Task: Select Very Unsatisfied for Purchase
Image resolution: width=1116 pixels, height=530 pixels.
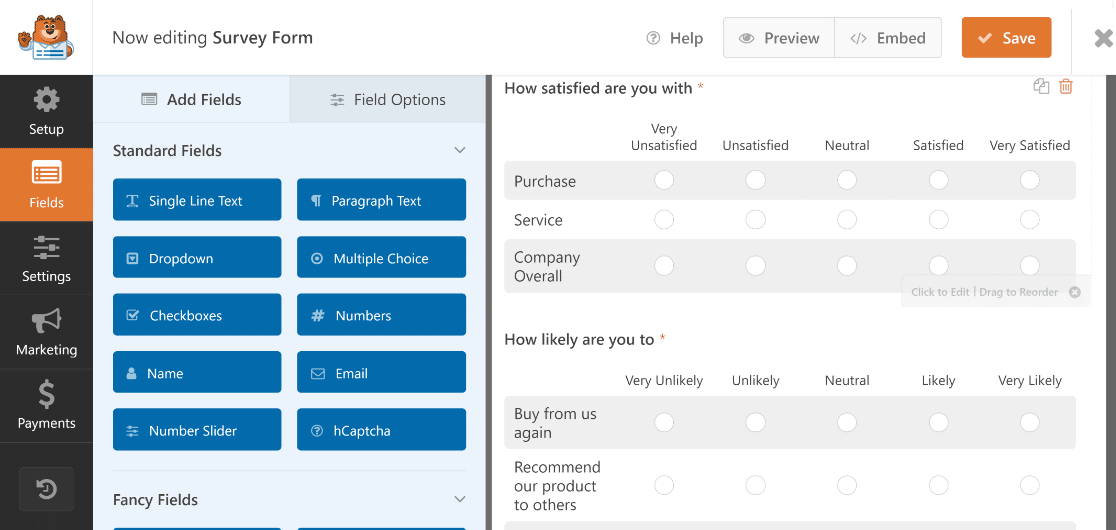Action: pos(664,180)
